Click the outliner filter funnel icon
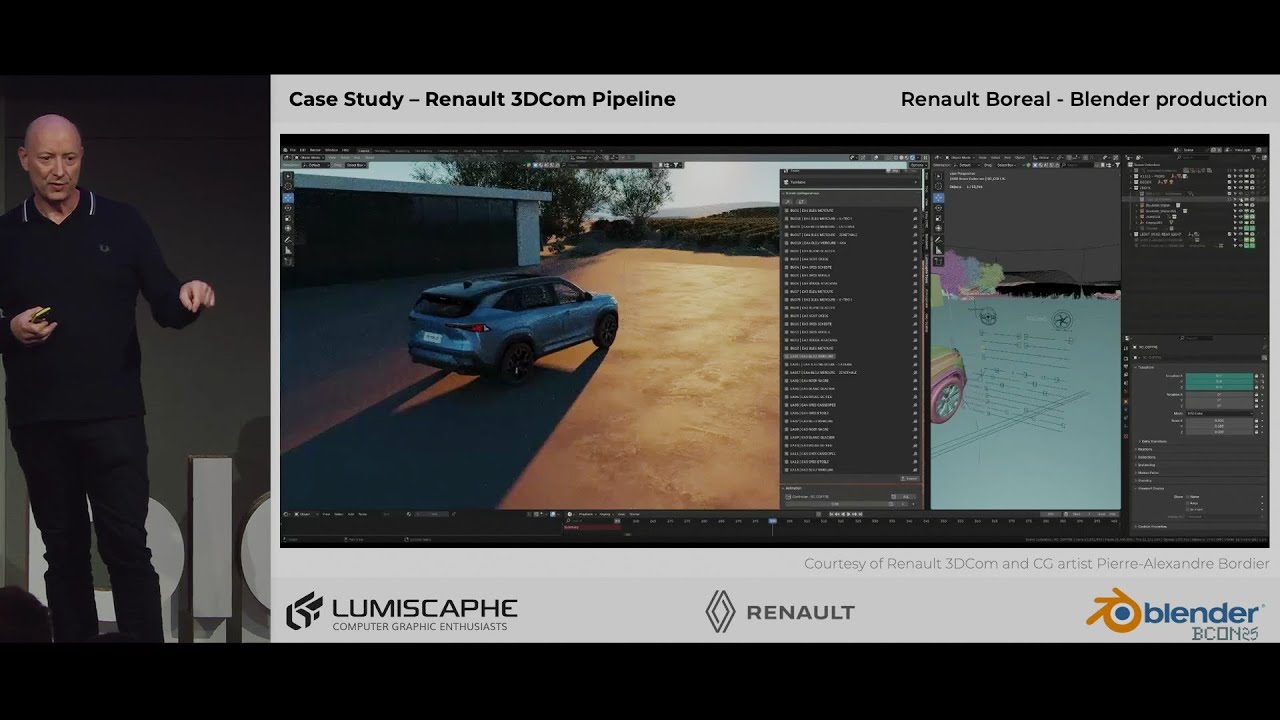Screen dimensions: 1280x720 [1253, 158]
